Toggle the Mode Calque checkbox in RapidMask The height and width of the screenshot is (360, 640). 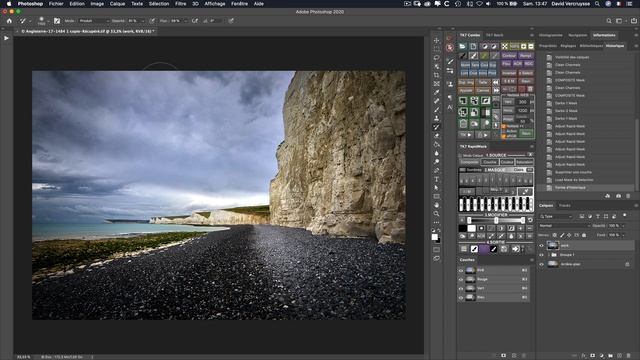click(460, 156)
